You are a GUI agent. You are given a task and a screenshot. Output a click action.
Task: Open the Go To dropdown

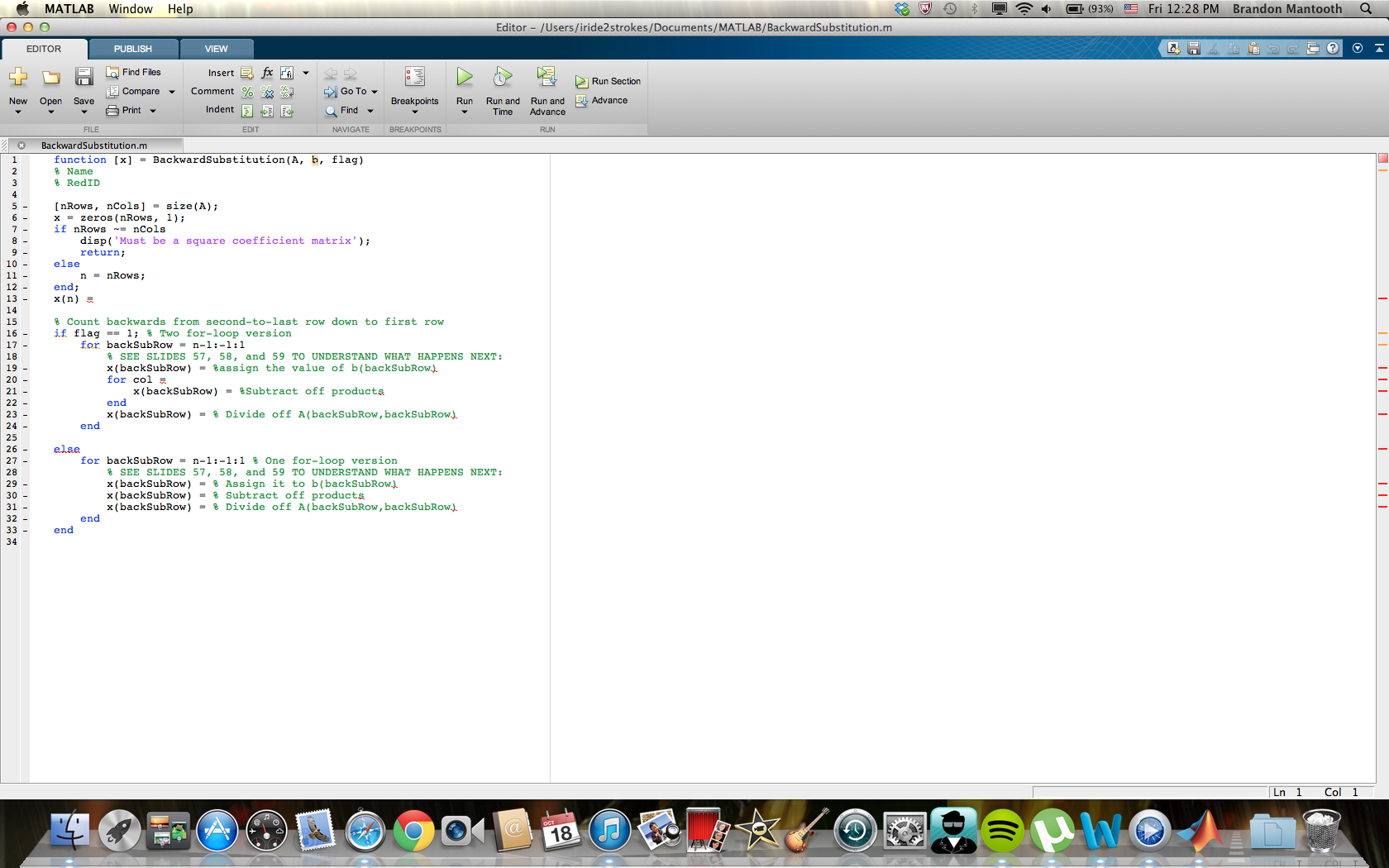point(374,92)
